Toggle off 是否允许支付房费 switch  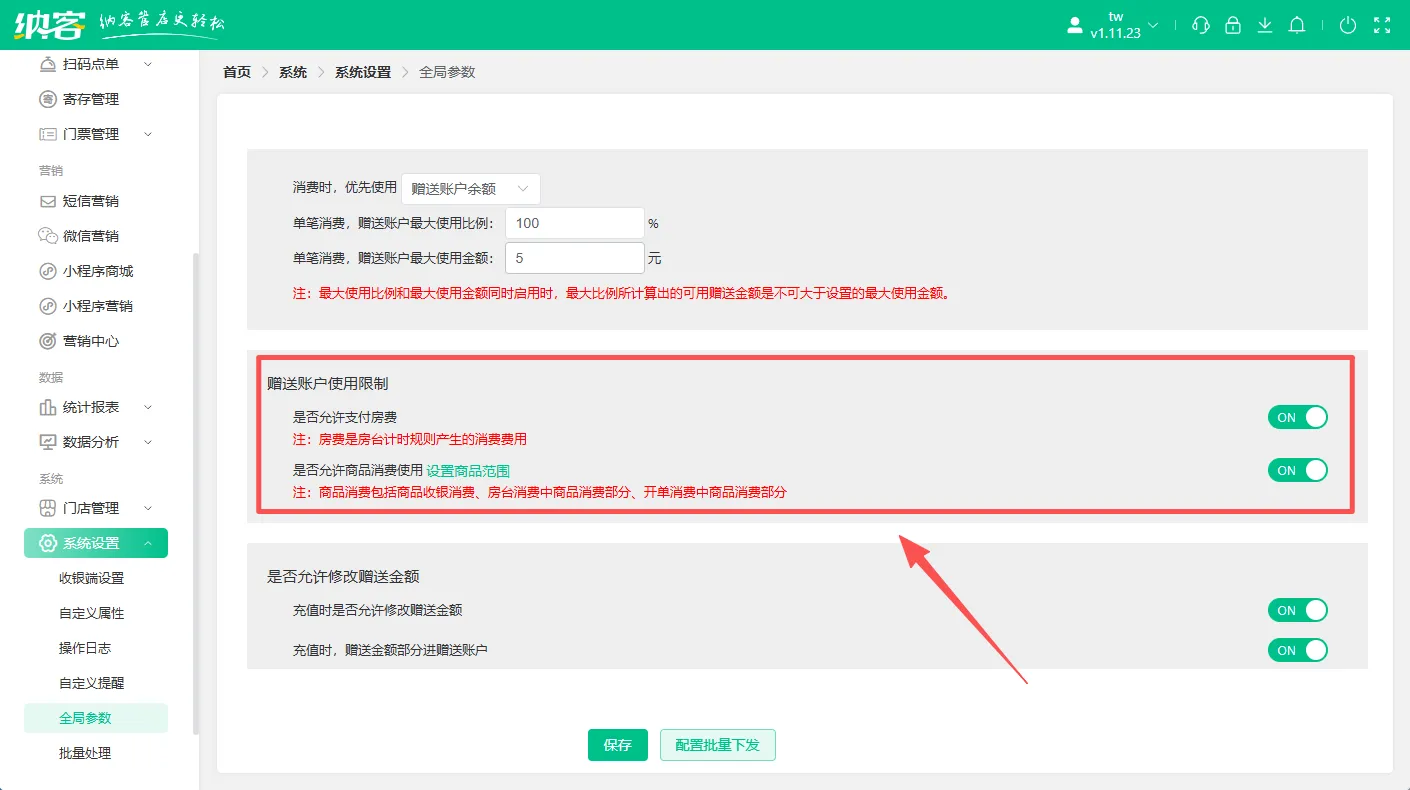1297,417
